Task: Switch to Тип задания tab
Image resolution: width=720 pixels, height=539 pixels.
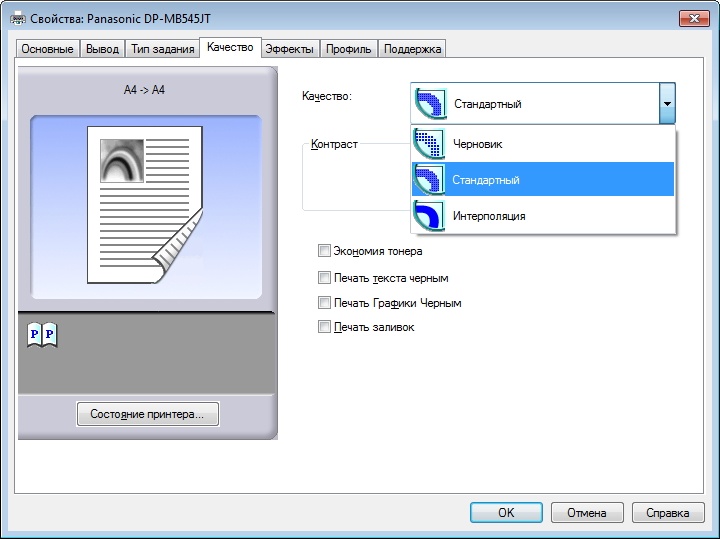Action: [x=163, y=49]
